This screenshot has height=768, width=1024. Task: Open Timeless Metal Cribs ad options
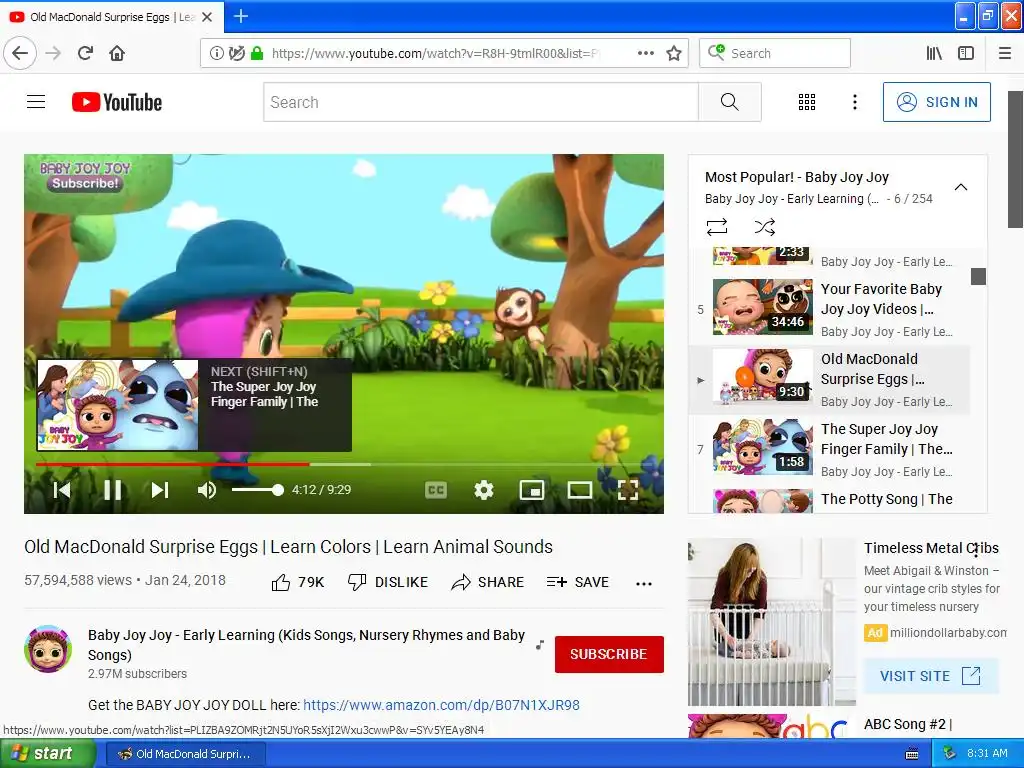[x=976, y=550]
